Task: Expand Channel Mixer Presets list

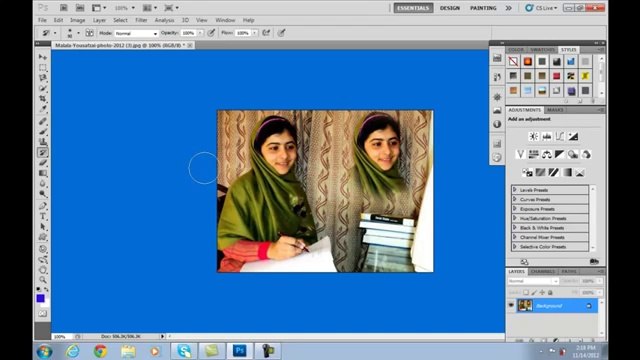Action: click(515, 237)
